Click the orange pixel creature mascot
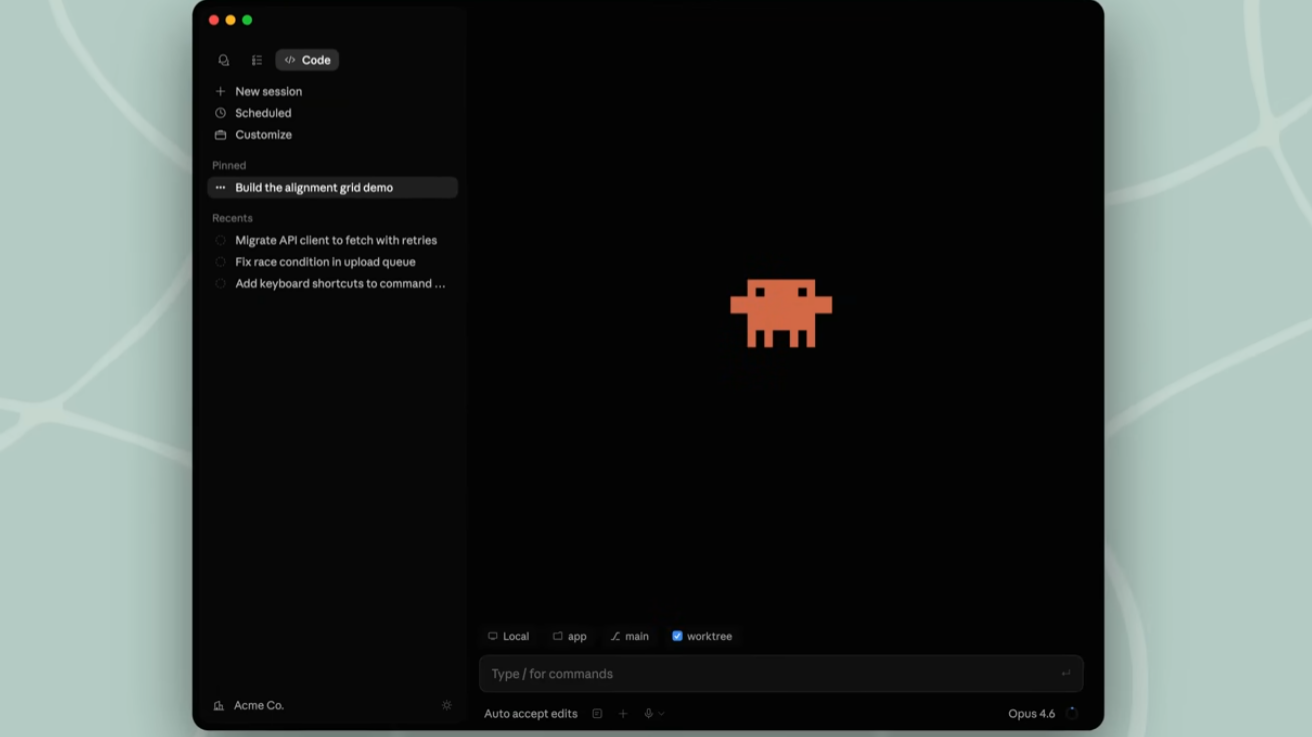Screen dimensions: 1312x737 [781, 313]
